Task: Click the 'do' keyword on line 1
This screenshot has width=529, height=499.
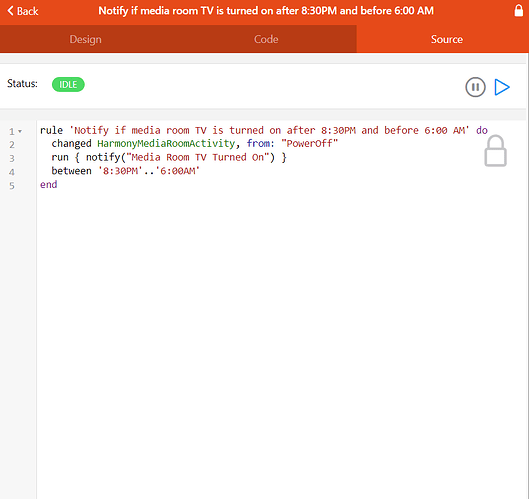Action: [482, 130]
